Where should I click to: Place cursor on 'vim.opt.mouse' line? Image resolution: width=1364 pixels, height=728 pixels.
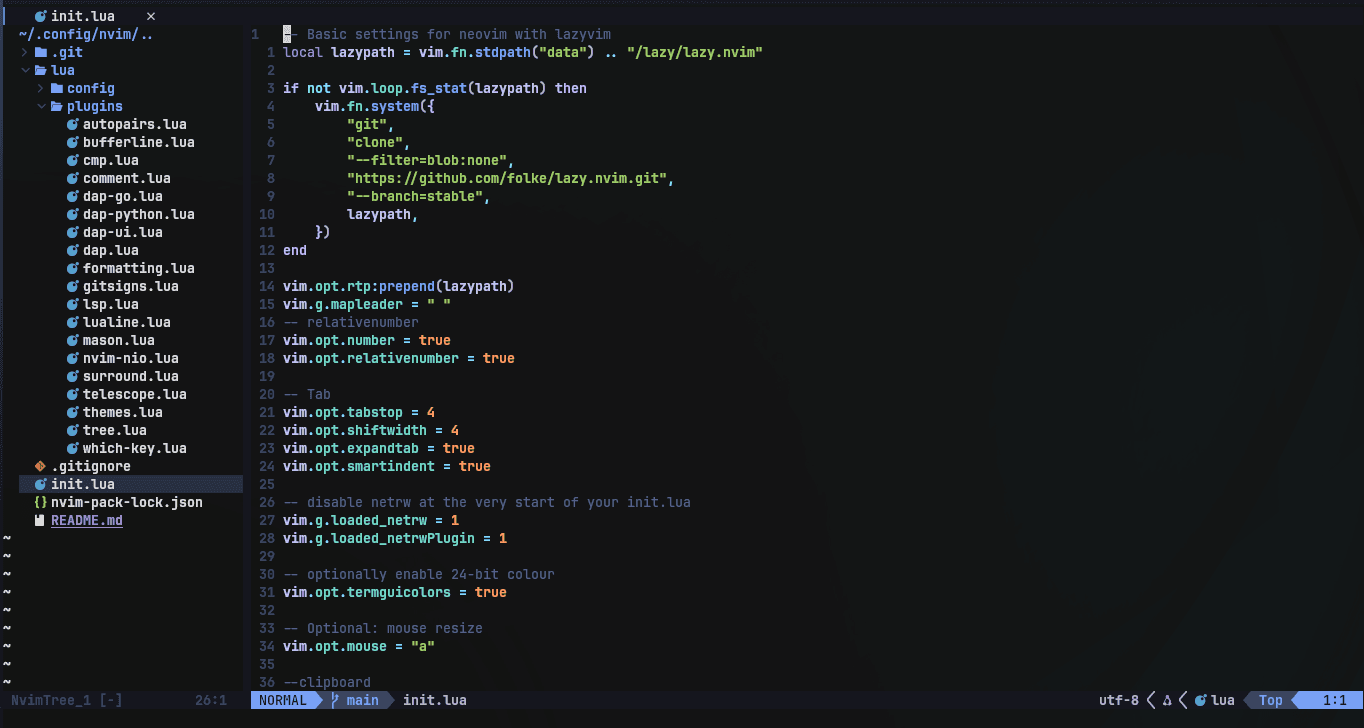coord(359,646)
